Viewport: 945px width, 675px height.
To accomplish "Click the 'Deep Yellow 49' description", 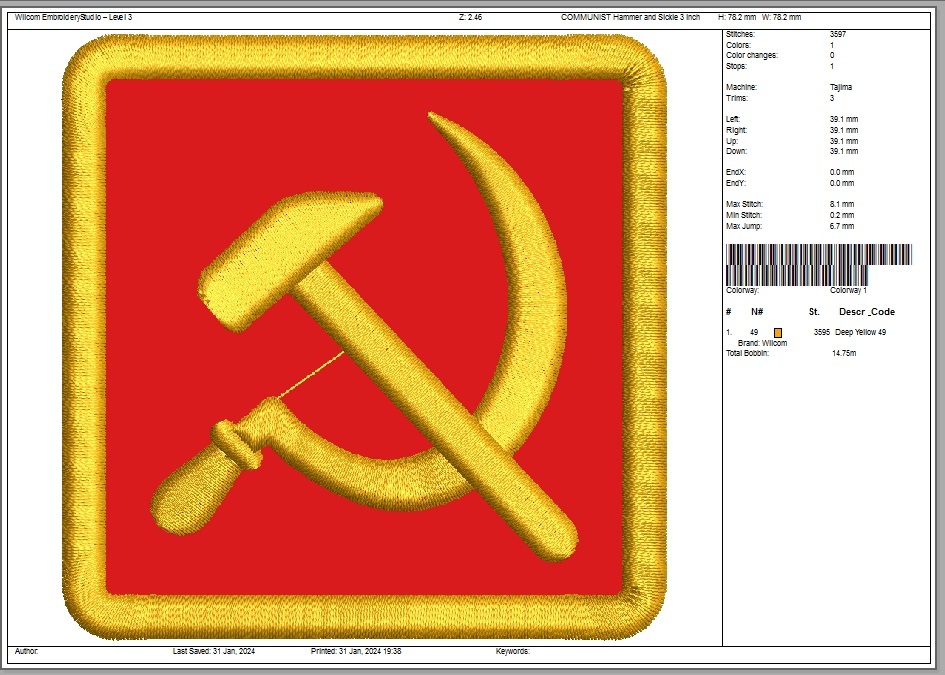I will coord(861,333).
